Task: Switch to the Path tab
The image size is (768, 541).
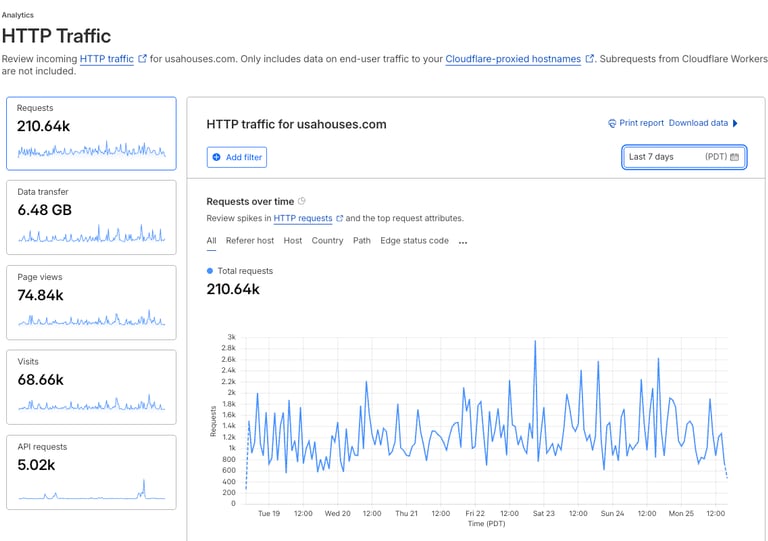Action: point(361,240)
